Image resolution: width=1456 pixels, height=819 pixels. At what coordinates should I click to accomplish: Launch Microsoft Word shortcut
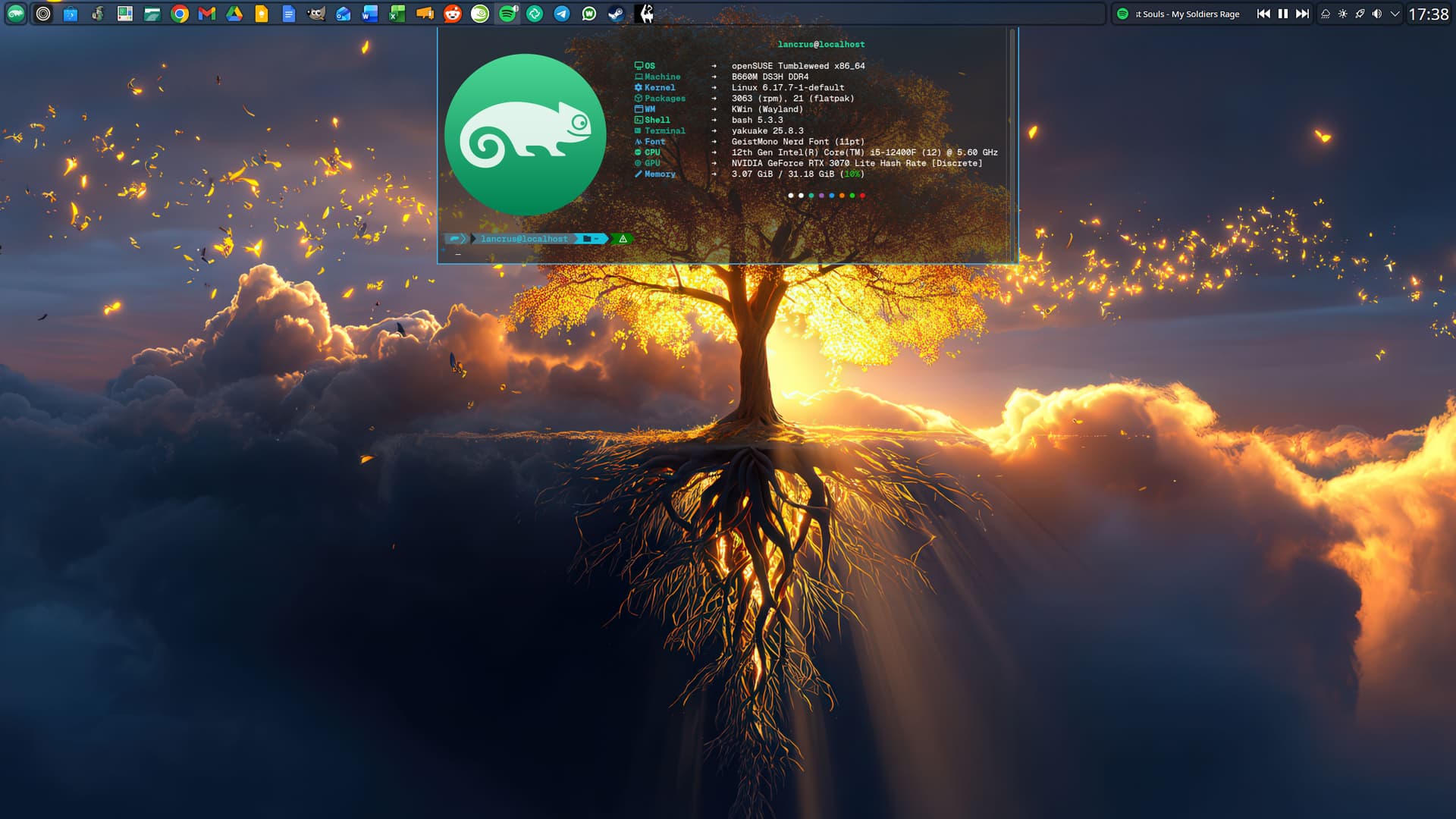370,14
